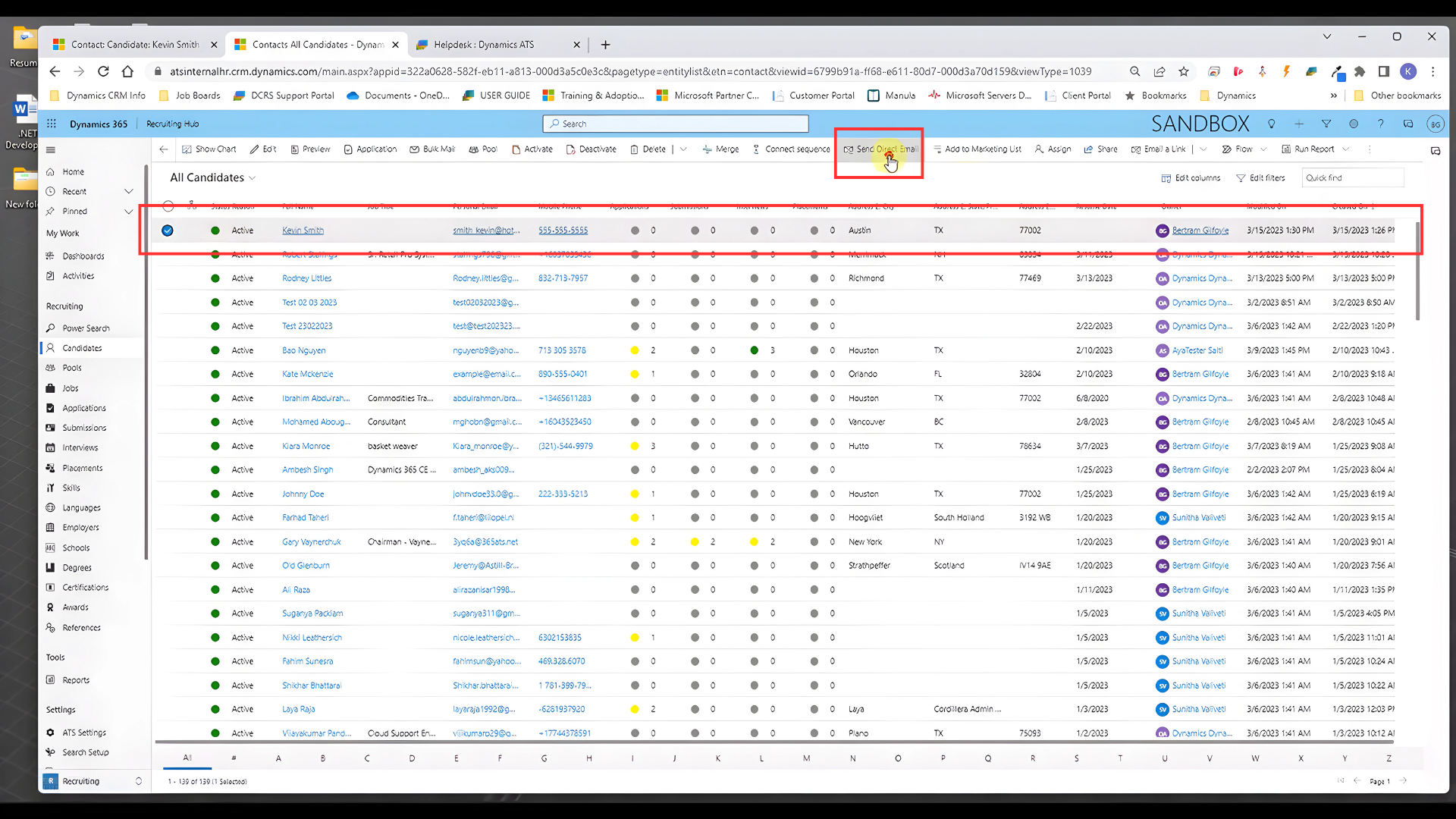Click the Application command in toolbar
This screenshot has height=819, width=1456.
pyautogui.click(x=370, y=149)
